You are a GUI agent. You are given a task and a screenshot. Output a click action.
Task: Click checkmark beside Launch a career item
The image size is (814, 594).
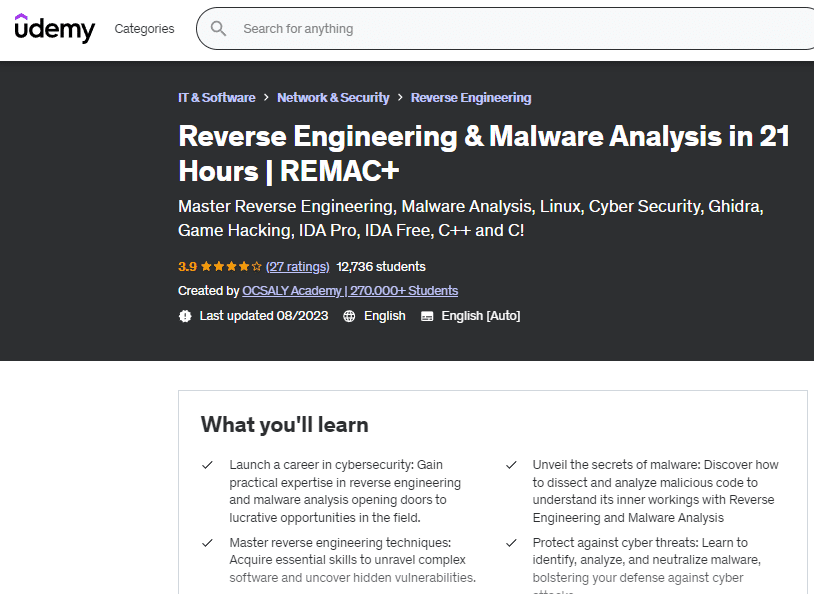[207, 465]
